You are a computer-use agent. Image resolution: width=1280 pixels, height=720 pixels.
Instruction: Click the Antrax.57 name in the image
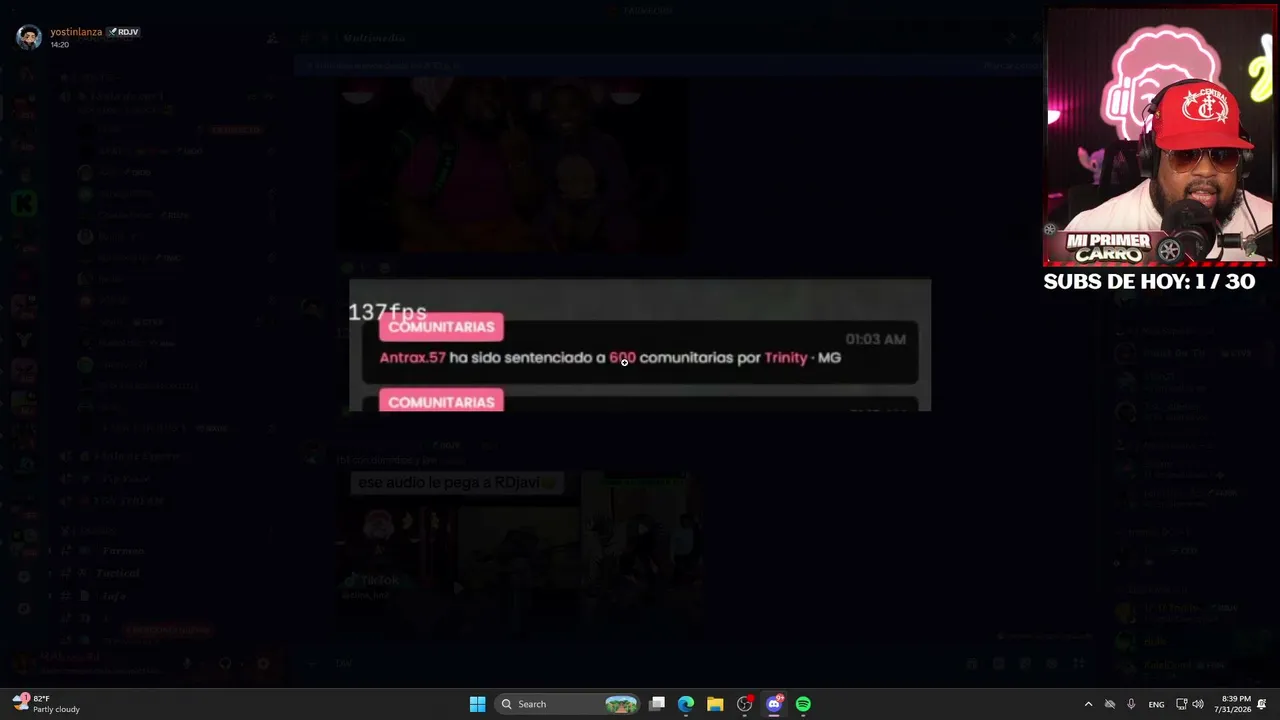click(x=413, y=357)
